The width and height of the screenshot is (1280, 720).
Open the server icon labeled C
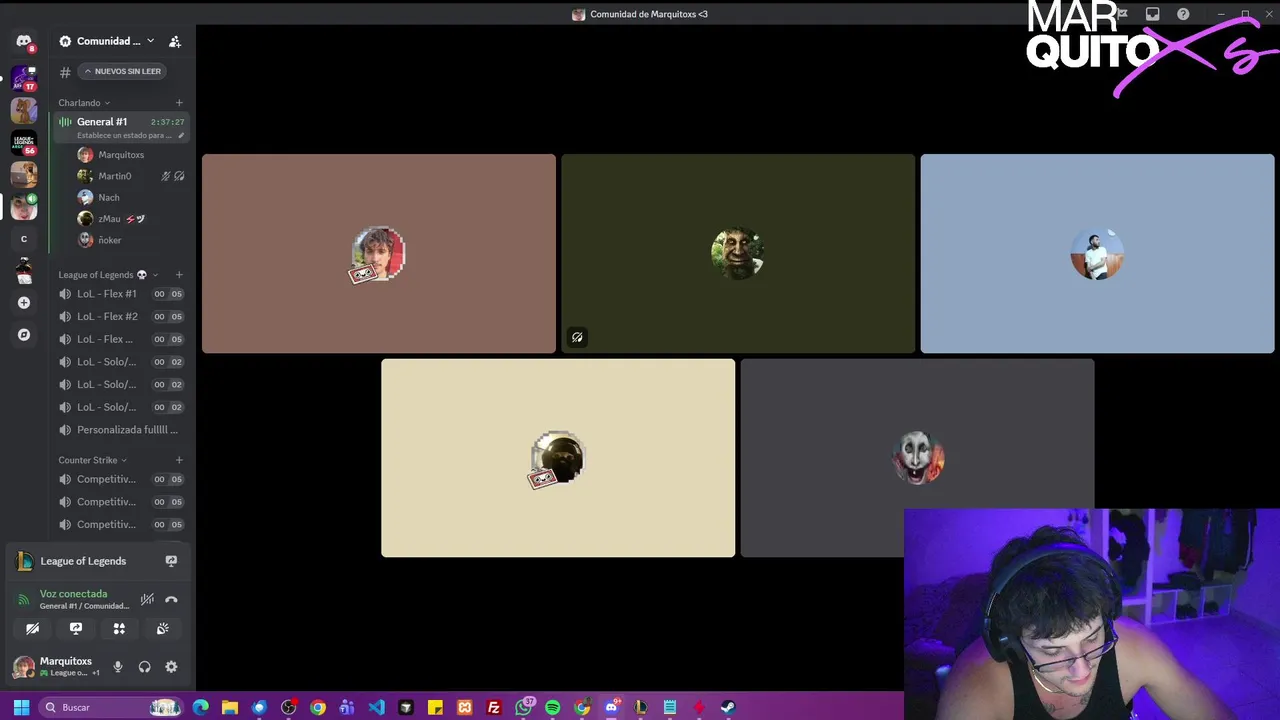pos(24,239)
